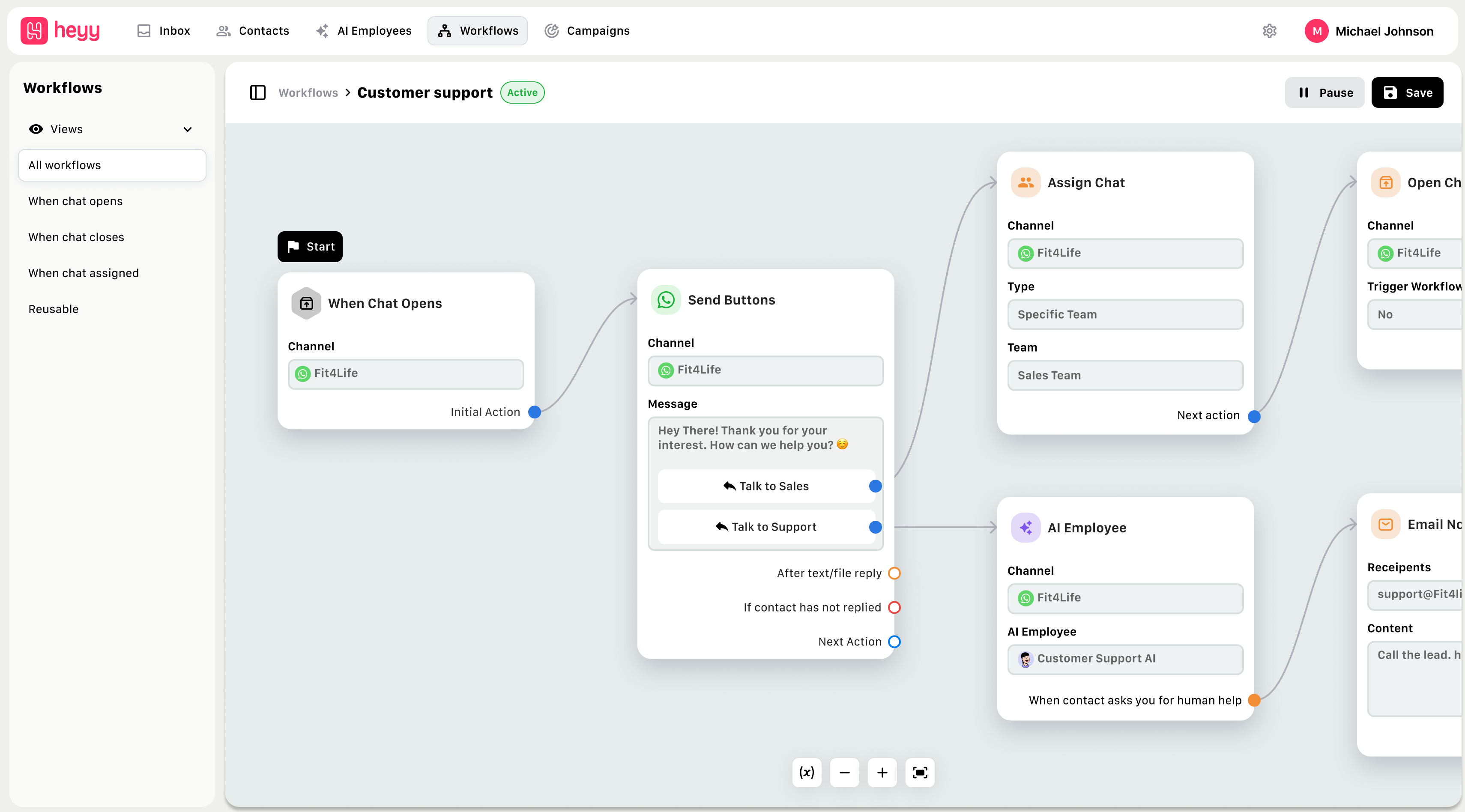The height and width of the screenshot is (812, 1465).
Task: Open the Sales Team dropdown in Assign Chat
Action: click(1124, 375)
